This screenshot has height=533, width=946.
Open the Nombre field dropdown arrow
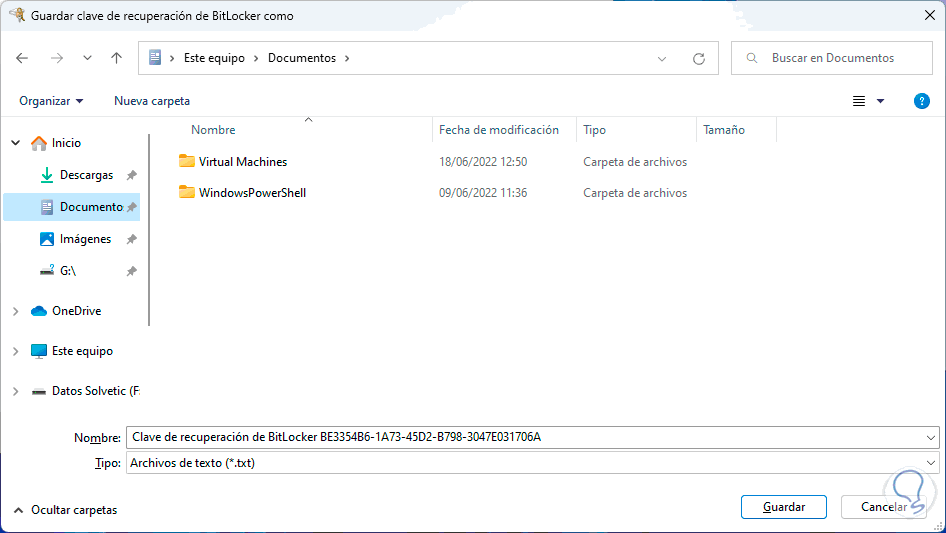[x=931, y=437]
